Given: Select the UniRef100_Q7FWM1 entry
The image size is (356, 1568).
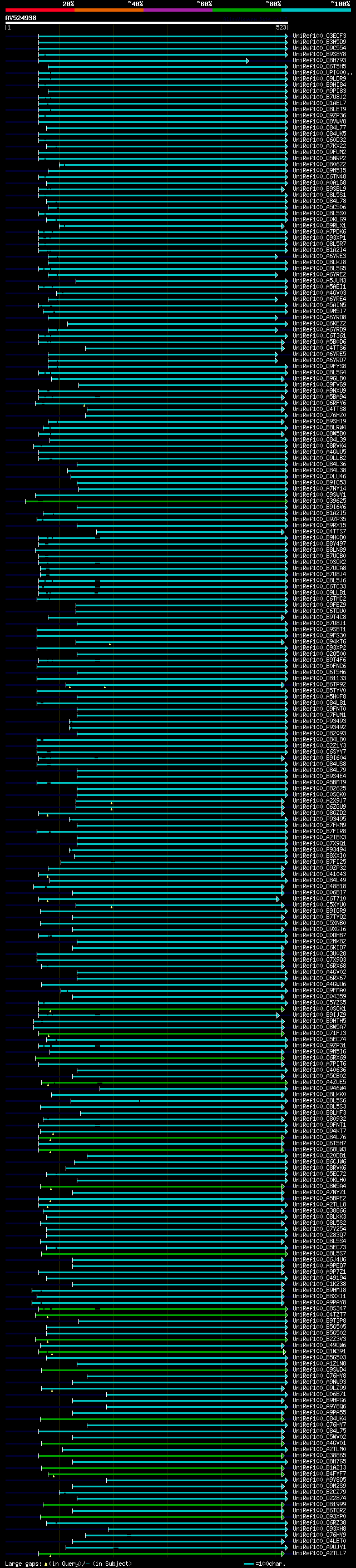Looking at the screenshot, I should point(319,715).
